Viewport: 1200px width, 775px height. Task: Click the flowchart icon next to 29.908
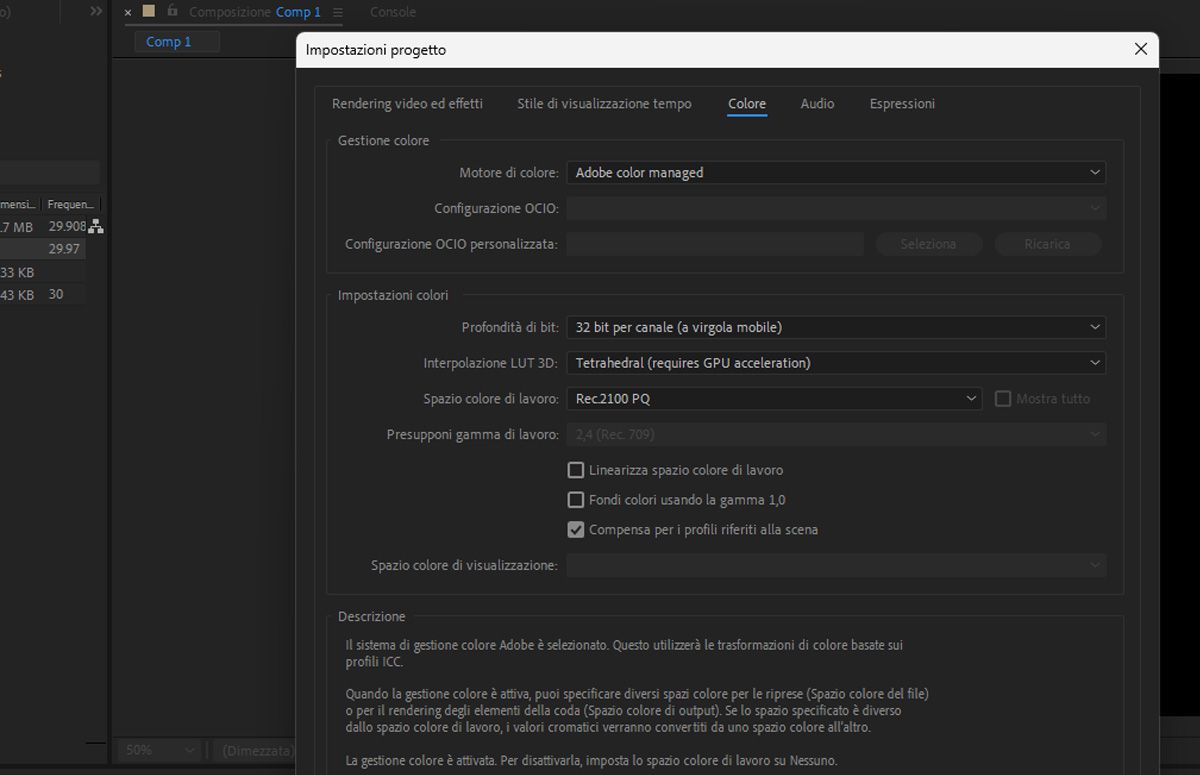[96, 227]
